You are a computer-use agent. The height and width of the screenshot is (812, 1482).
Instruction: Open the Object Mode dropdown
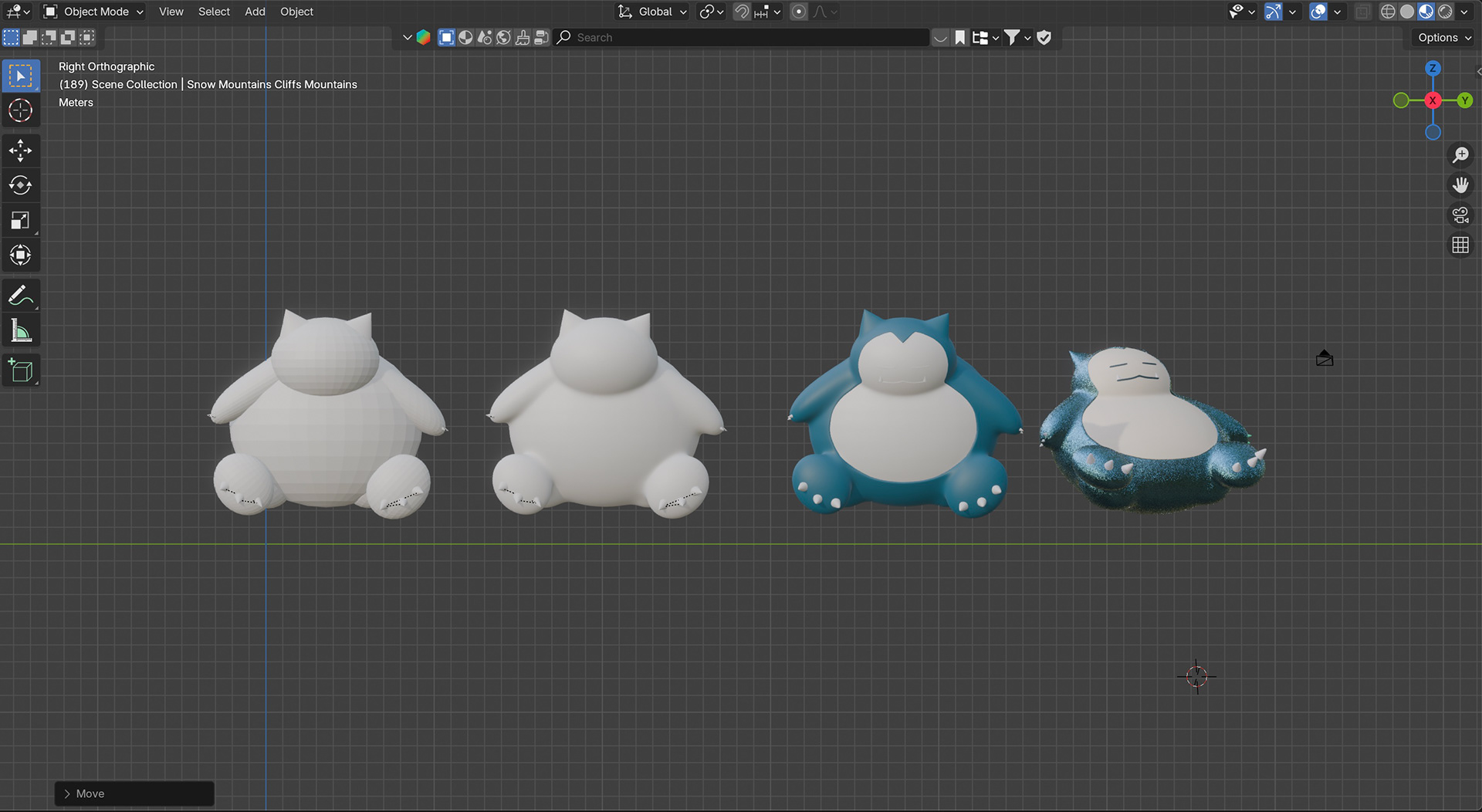93,12
